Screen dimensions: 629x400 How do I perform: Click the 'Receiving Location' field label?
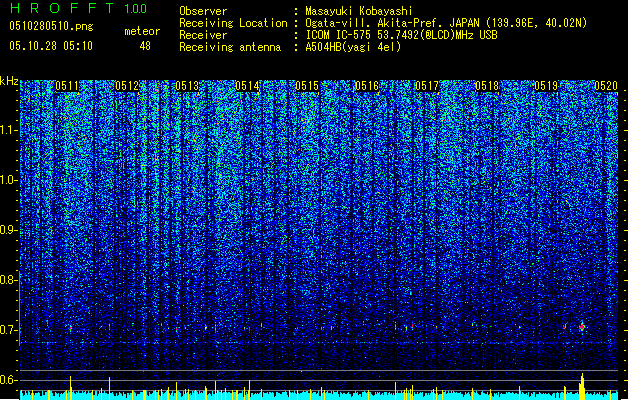pos(233,23)
